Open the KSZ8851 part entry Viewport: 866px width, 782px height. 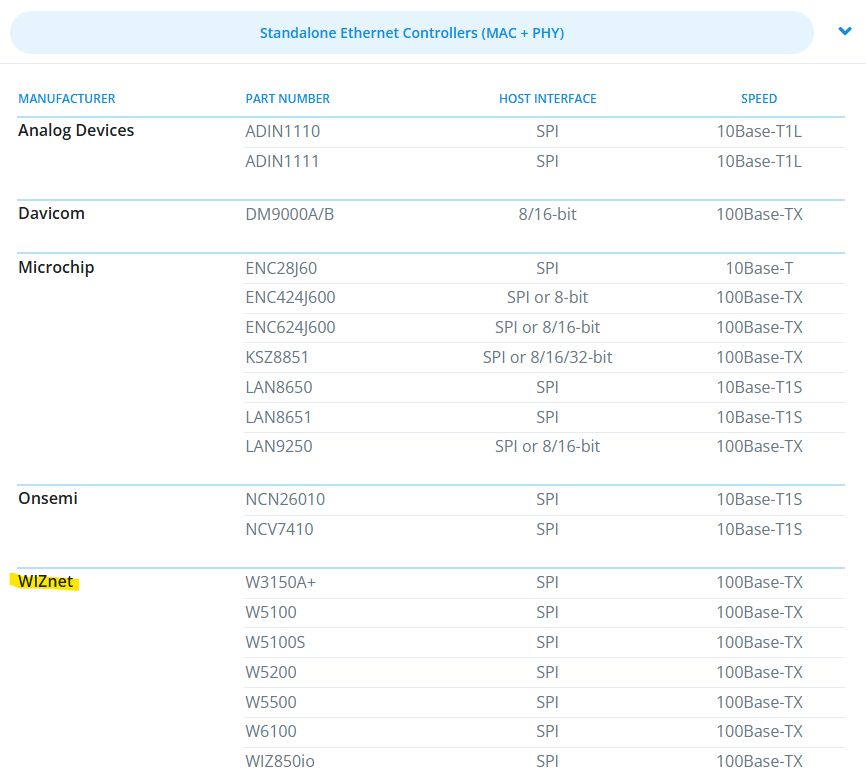pos(277,357)
